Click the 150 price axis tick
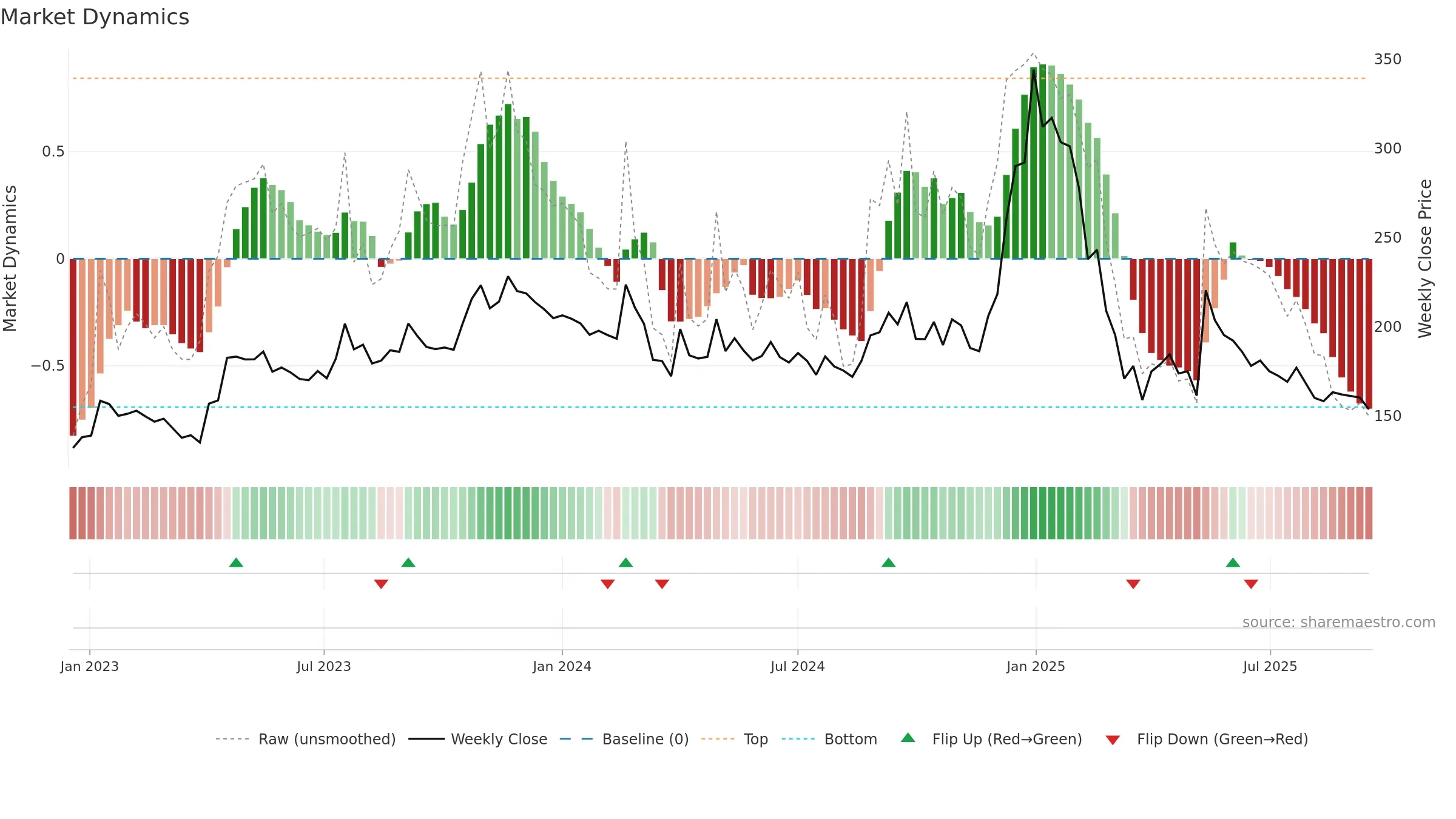The height and width of the screenshot is (819, 1456). 1388,416
